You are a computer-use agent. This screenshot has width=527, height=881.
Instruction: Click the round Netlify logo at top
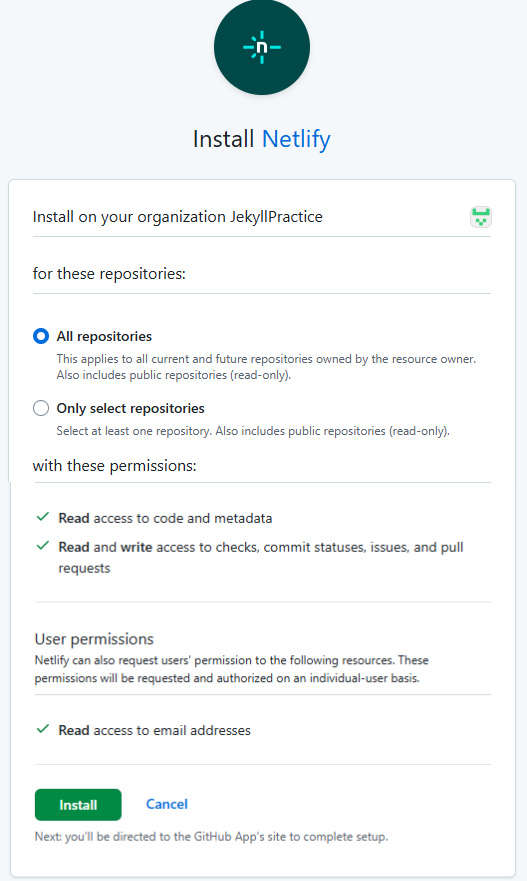261,47
